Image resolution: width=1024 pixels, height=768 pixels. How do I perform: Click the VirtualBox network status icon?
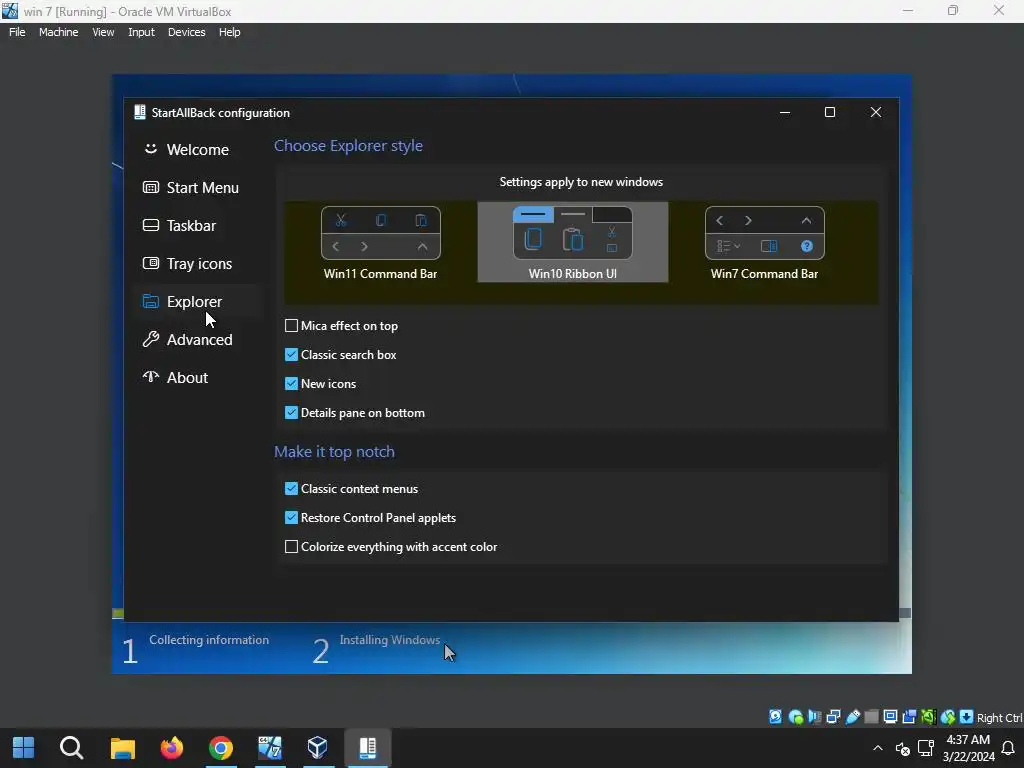[833, 717]
